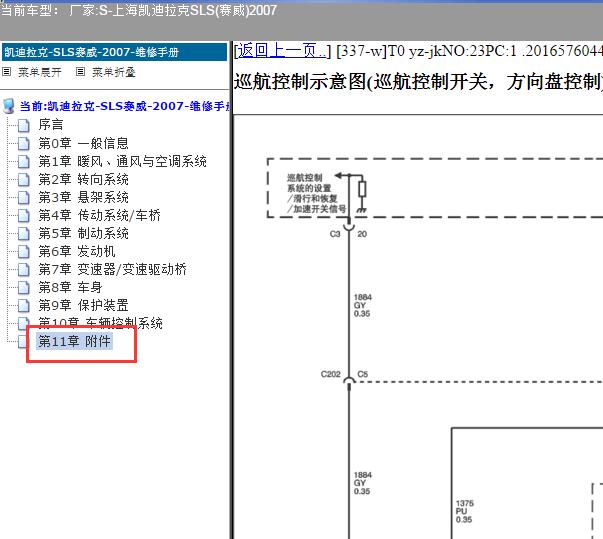Click the 返回上一页 link
This screenshot has height=539, width=603.
point(282,51)
